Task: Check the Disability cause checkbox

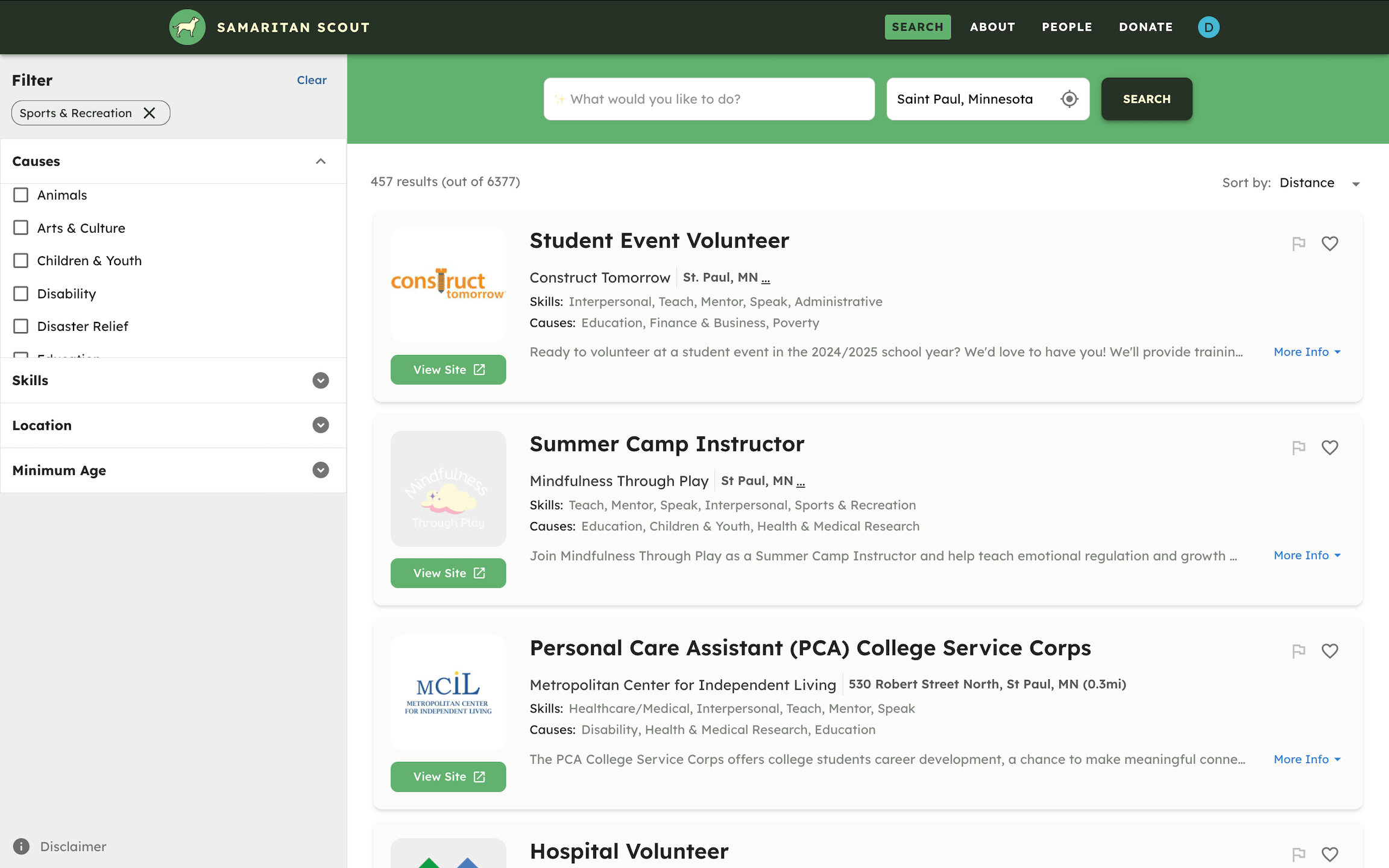Action: click(20, 294)
